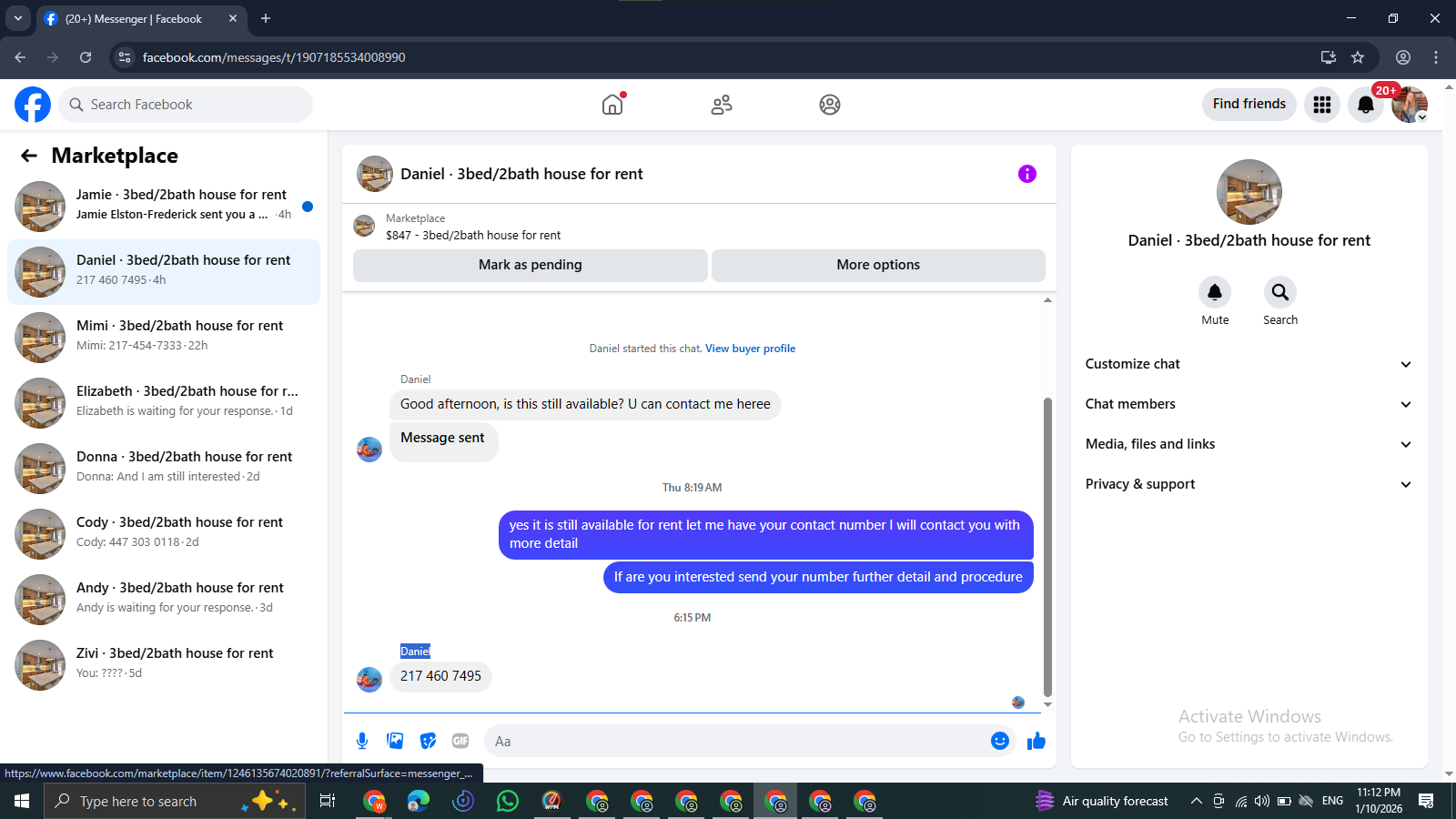
Task: Open Windows Start menu
Action: coord(22,801)
